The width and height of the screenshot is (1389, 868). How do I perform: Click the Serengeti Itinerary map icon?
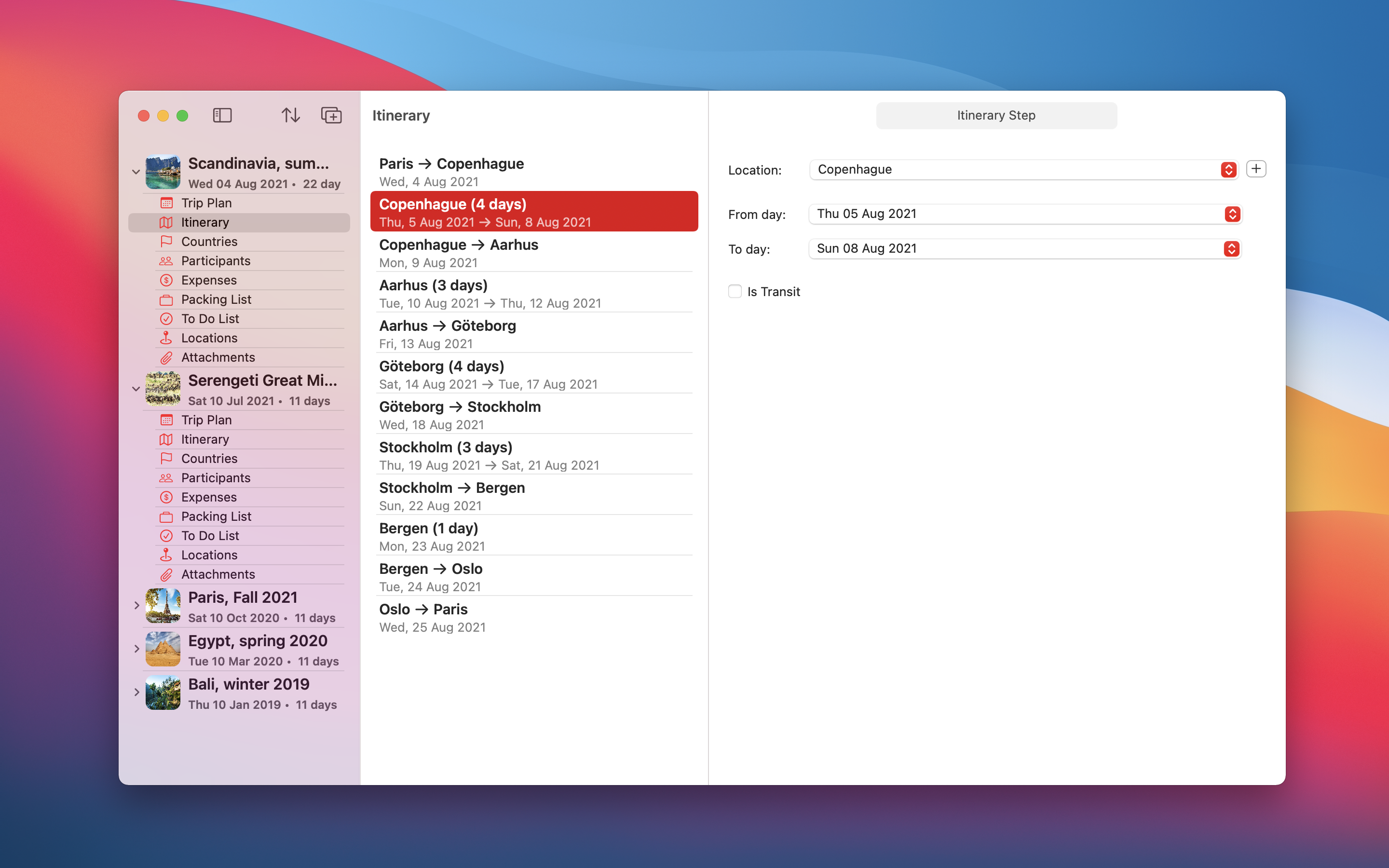pyautogui.click(x=166, y=440)
